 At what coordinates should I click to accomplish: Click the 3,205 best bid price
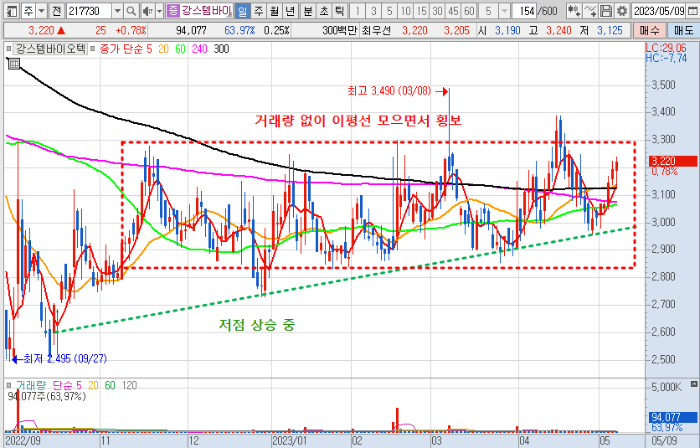coord(456,30)
